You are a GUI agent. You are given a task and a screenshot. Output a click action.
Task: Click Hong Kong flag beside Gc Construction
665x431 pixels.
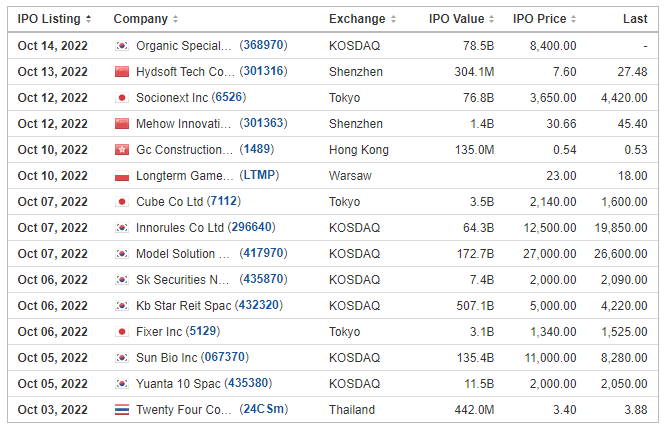tap(122, 149)
